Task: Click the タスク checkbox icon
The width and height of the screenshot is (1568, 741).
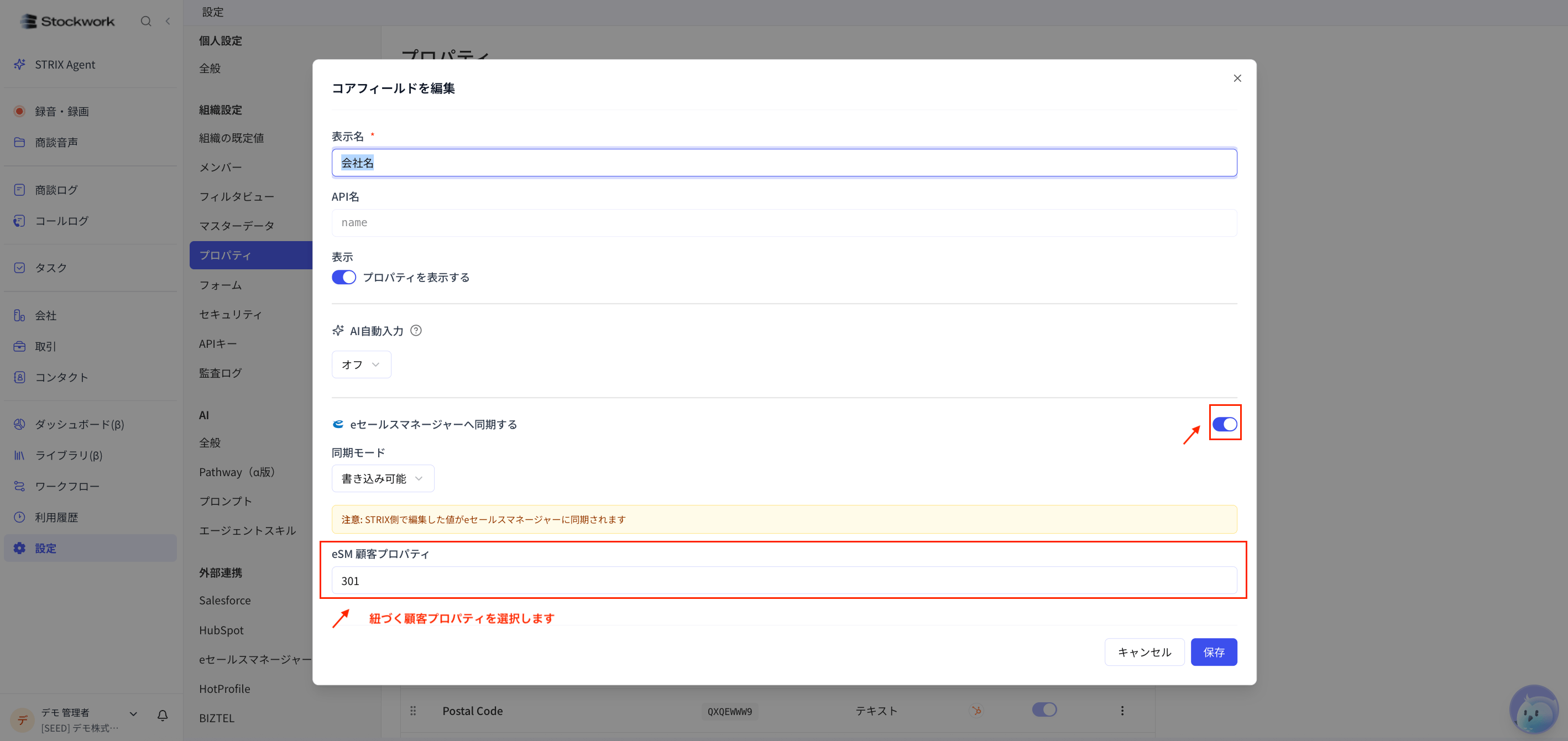Action: pos(19,267)
